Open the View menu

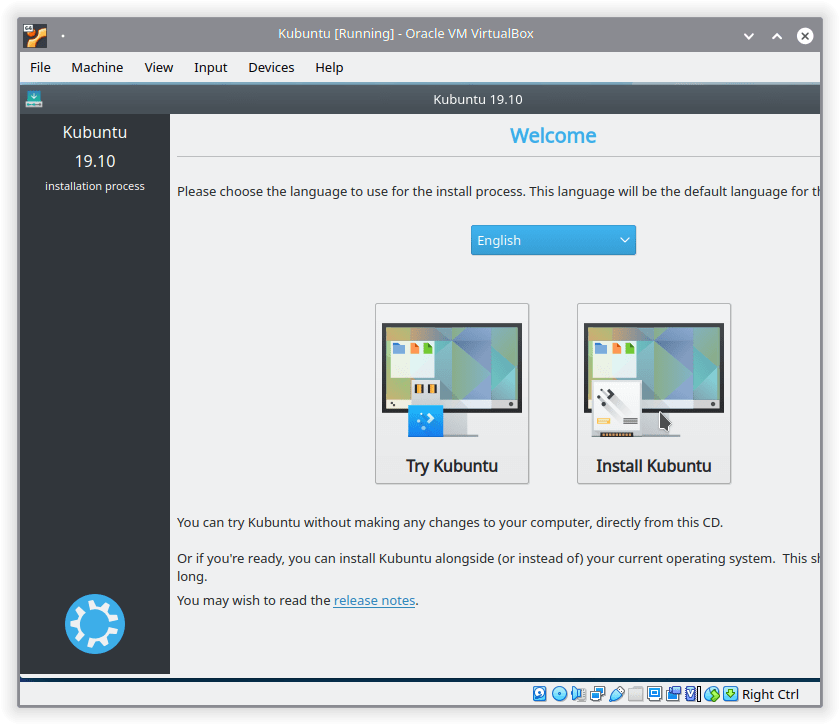tap(159, 68)
